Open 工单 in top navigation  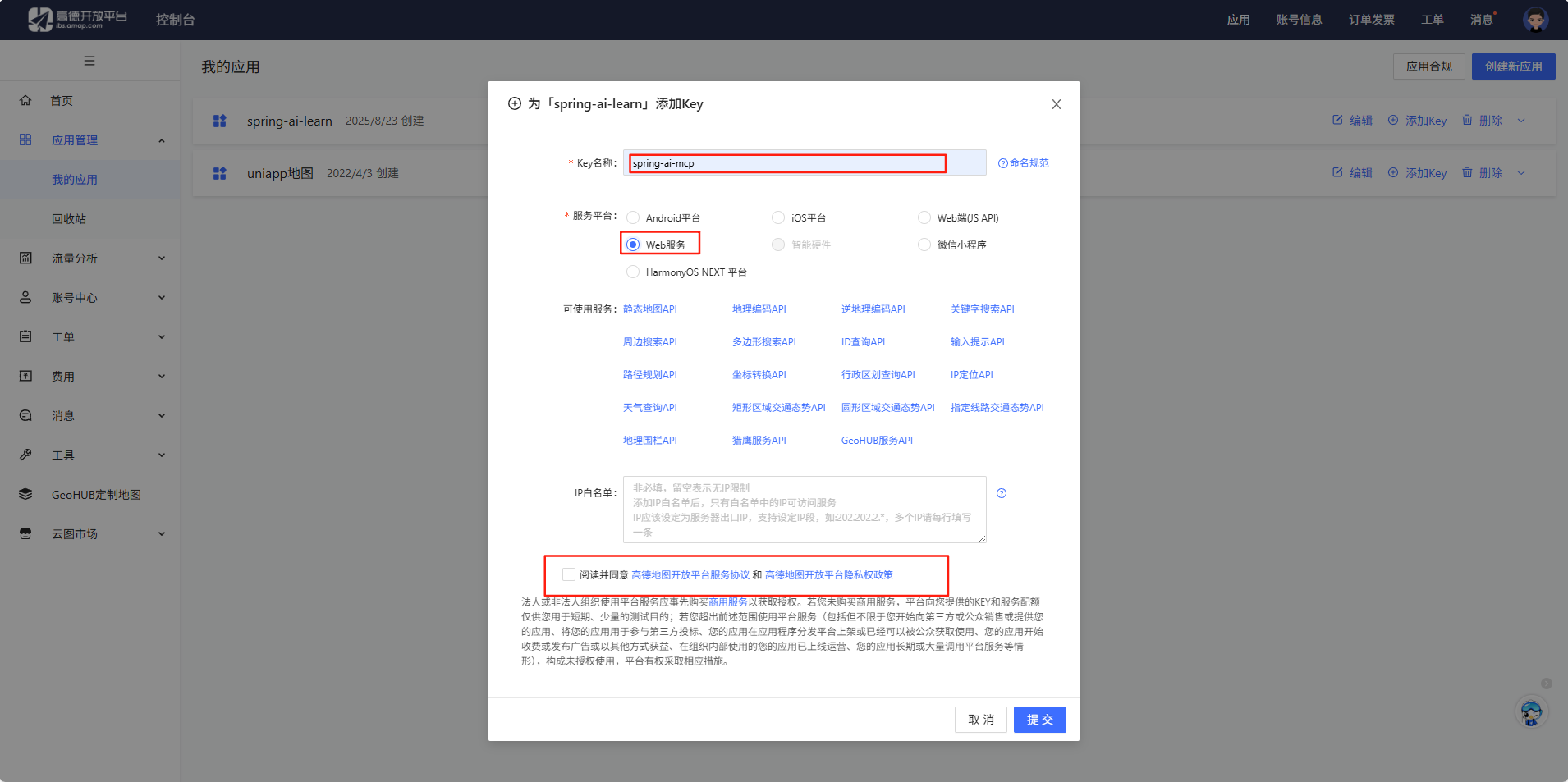click(x=1433, y=20)
